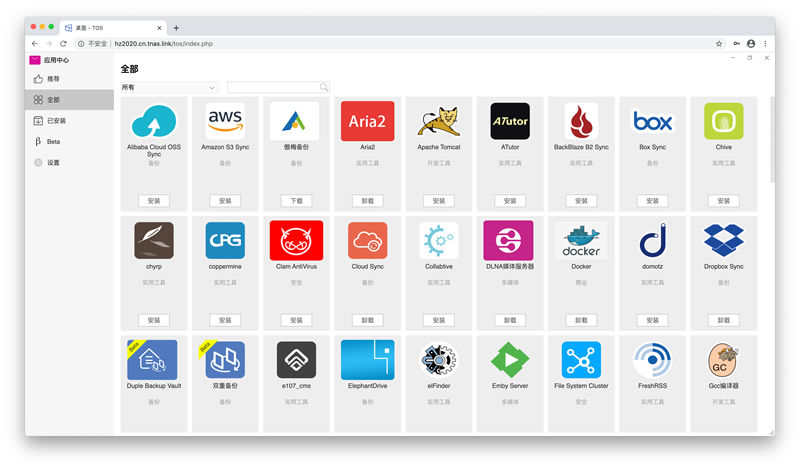Install Alibaba Cloud OSS Sync with 安装 button

tap(154, 201)
